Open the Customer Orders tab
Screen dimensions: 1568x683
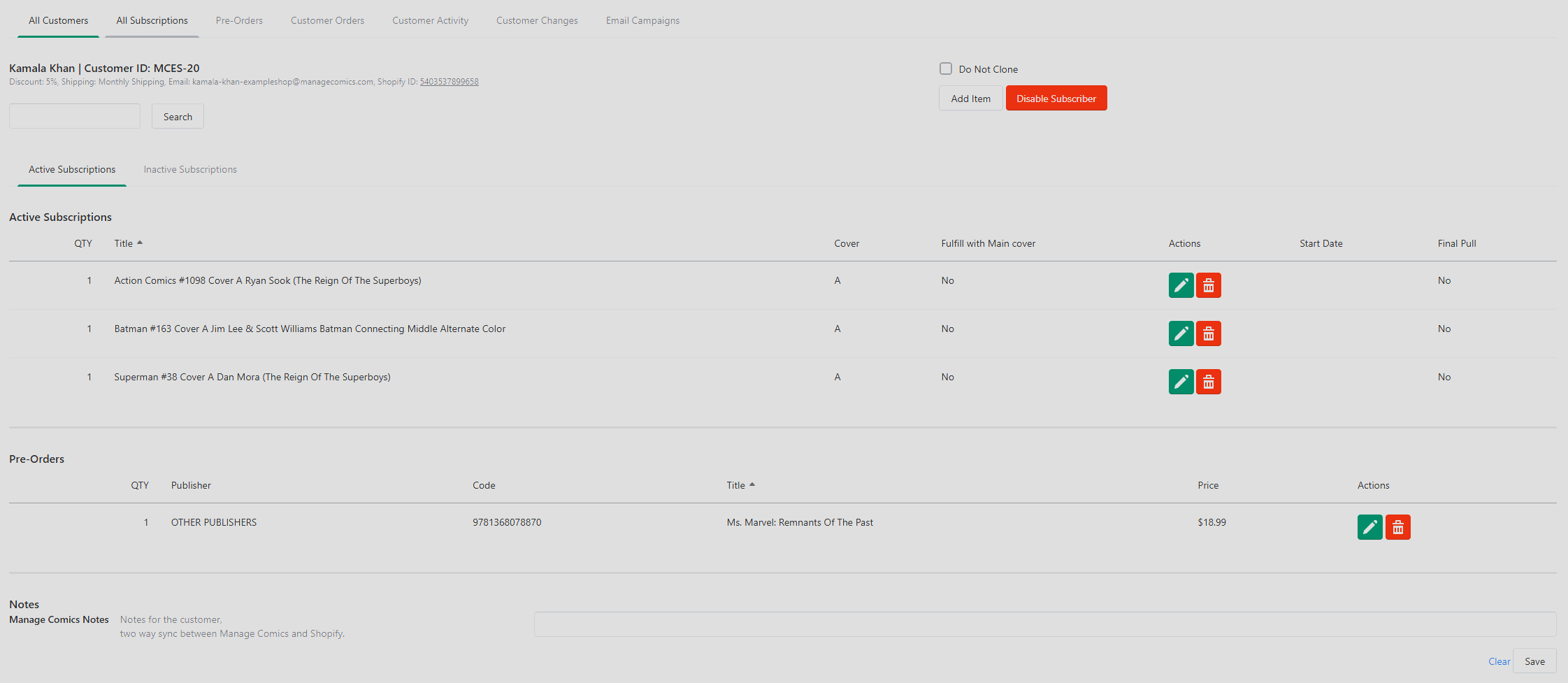click(x=327, y=20)
